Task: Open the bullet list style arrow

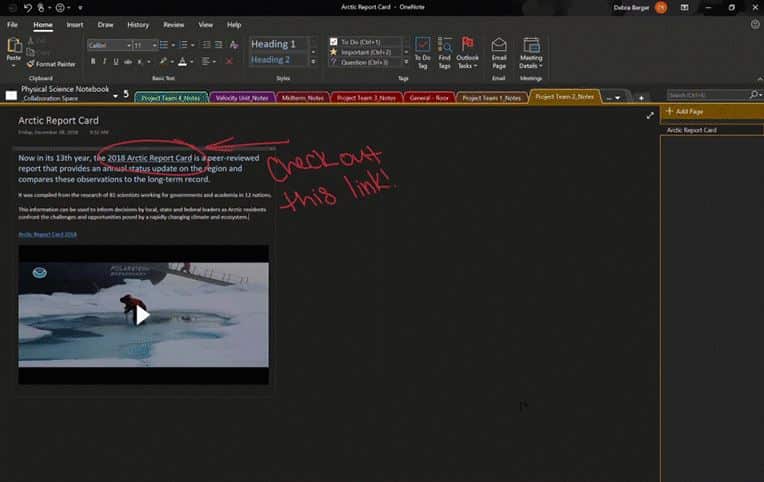Action: 173,45
